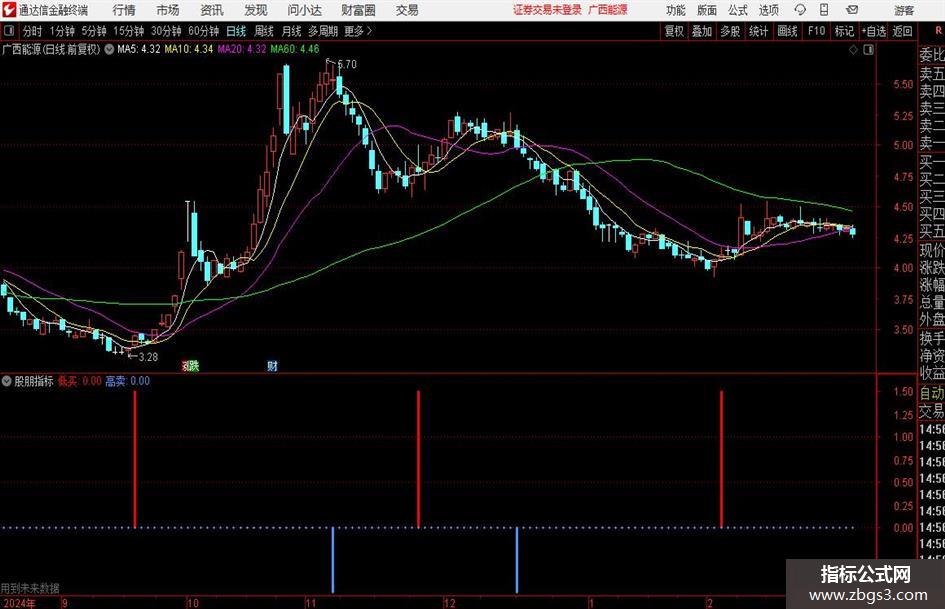
Task: Switch to 30分钟 period
Action: coord(166,31)
